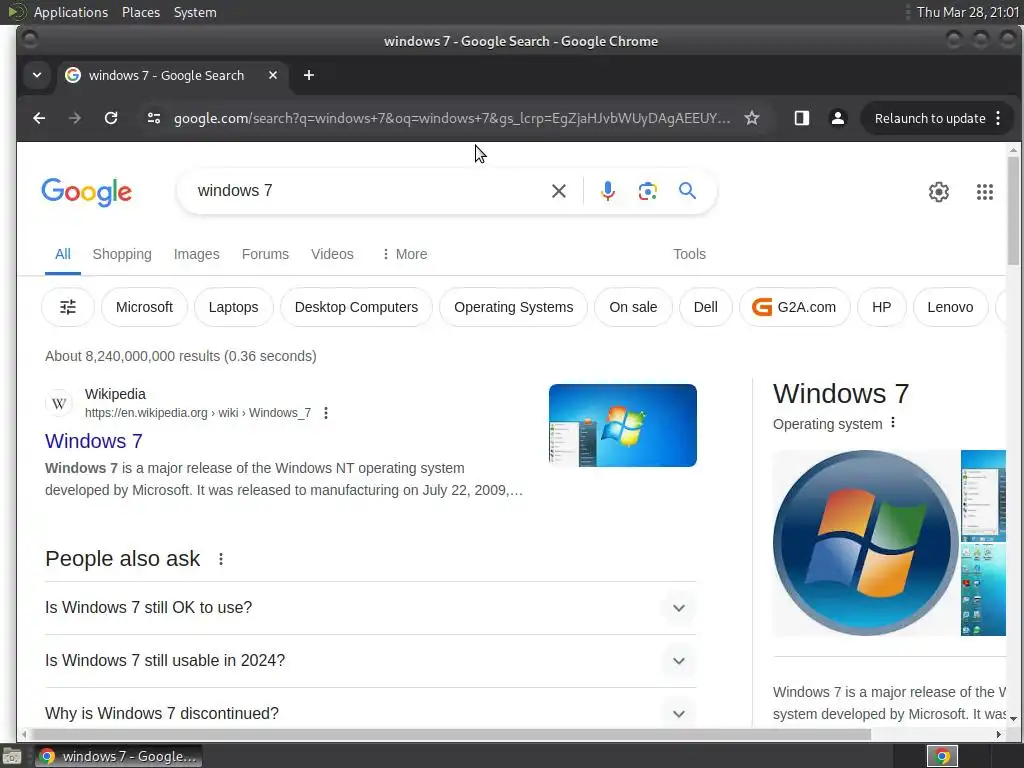Open Google quick settings gear

tap(938, 192)
